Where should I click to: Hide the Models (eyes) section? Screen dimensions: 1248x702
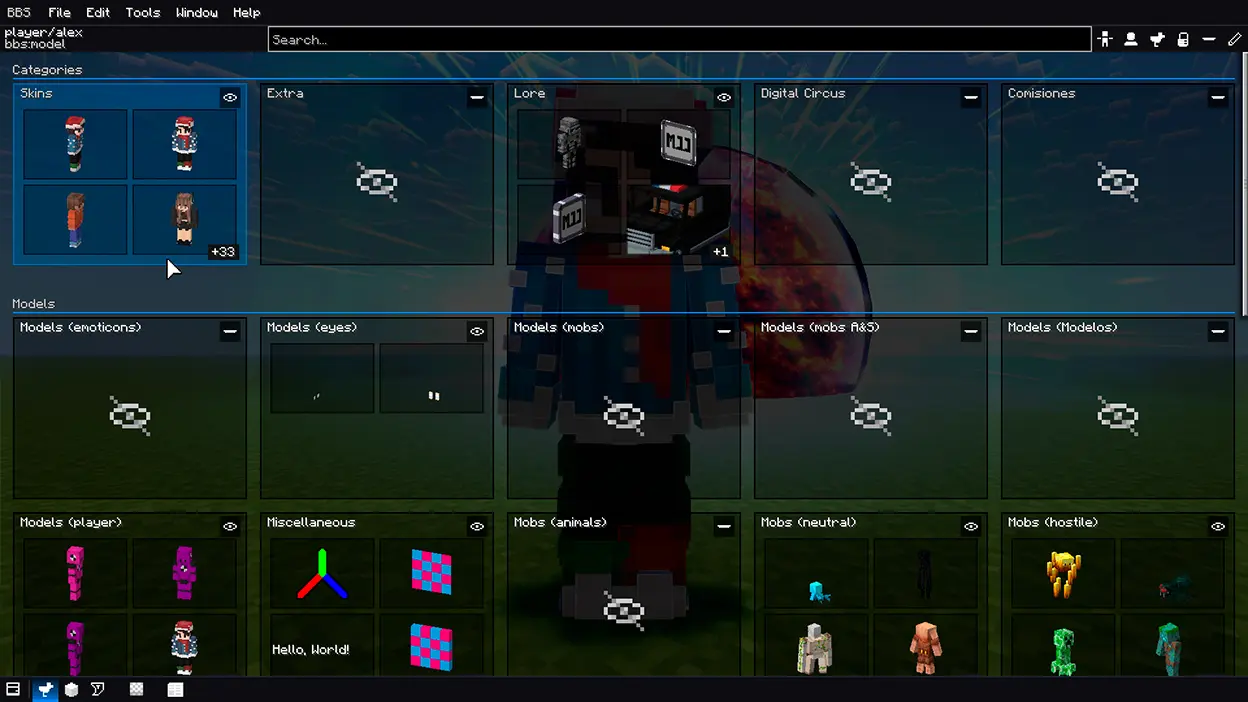coord(477,331)
